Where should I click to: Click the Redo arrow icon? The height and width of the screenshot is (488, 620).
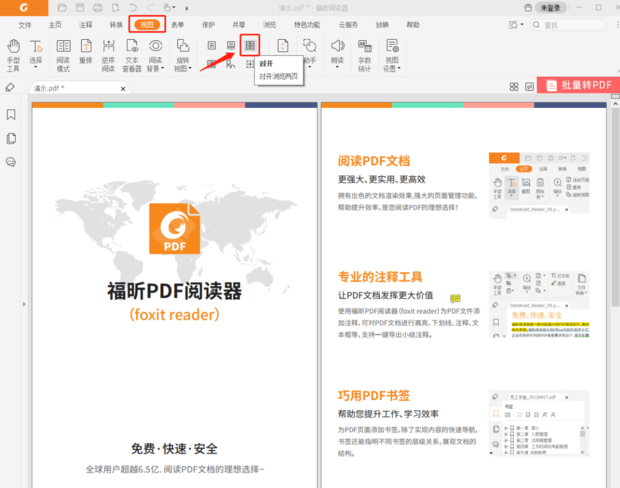[x=151, y=8]
